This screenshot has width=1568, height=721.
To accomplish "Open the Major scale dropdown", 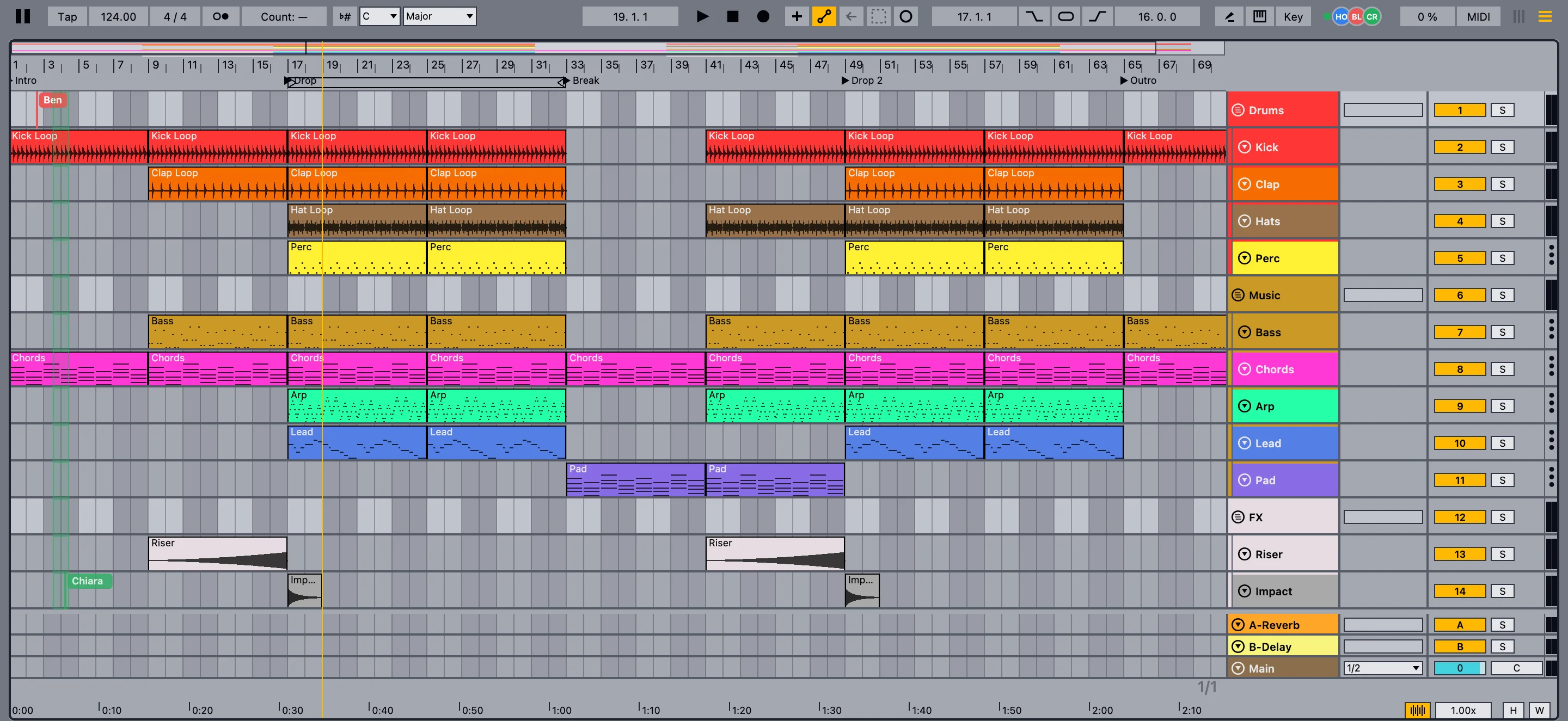I will click(x=439, y=16).
